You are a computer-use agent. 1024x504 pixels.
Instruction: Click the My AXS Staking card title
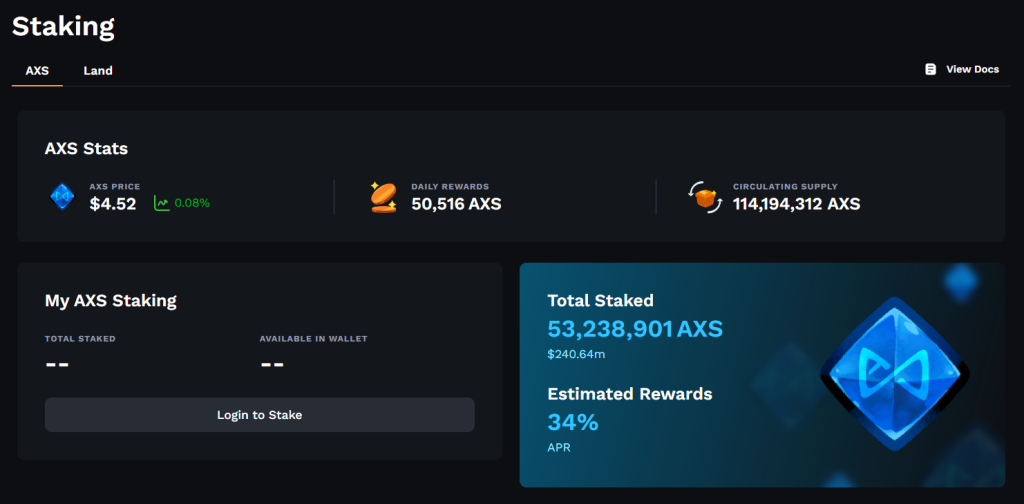(x=110, y=300)
